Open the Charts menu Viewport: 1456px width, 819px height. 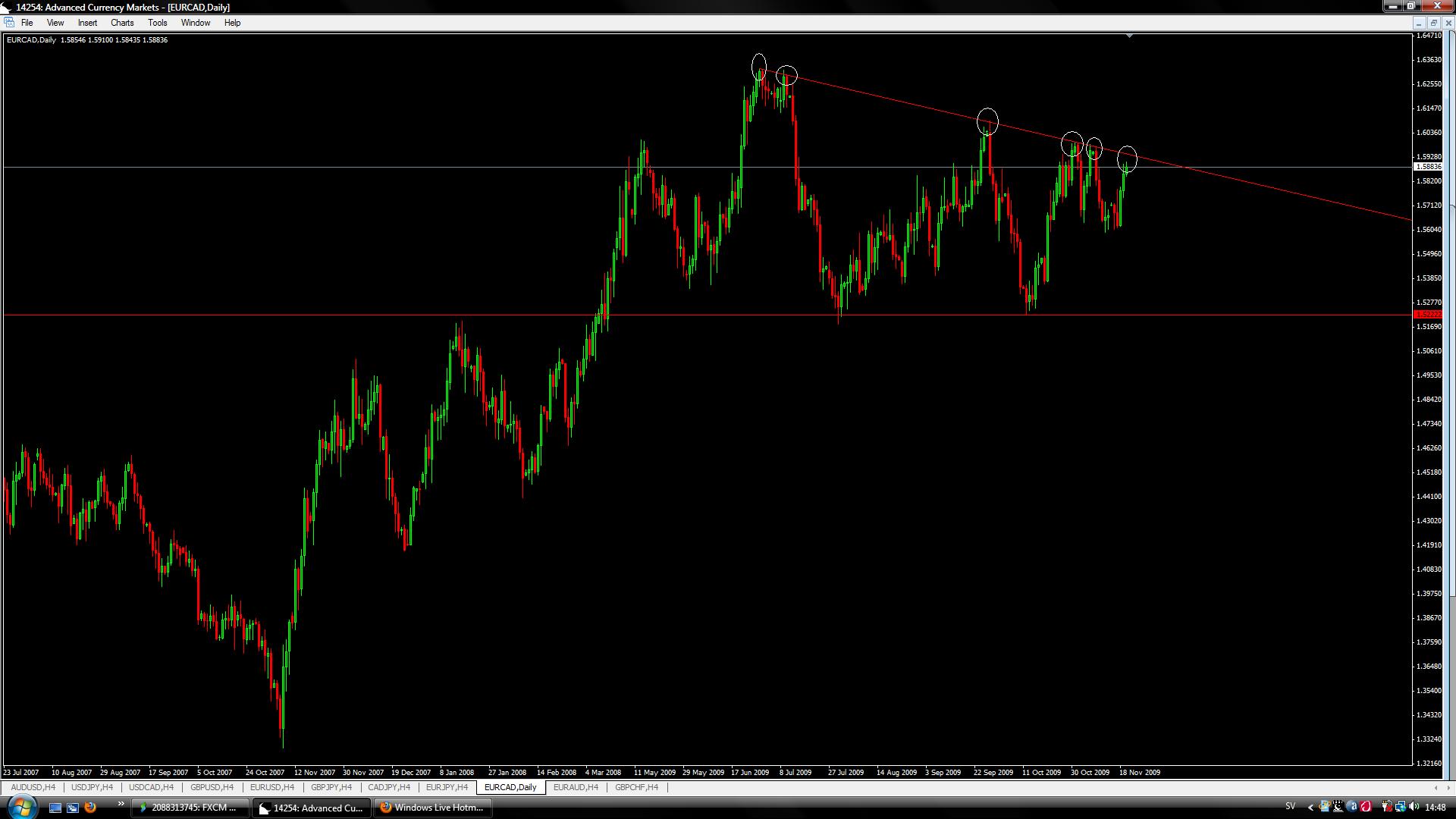point(121,23)
